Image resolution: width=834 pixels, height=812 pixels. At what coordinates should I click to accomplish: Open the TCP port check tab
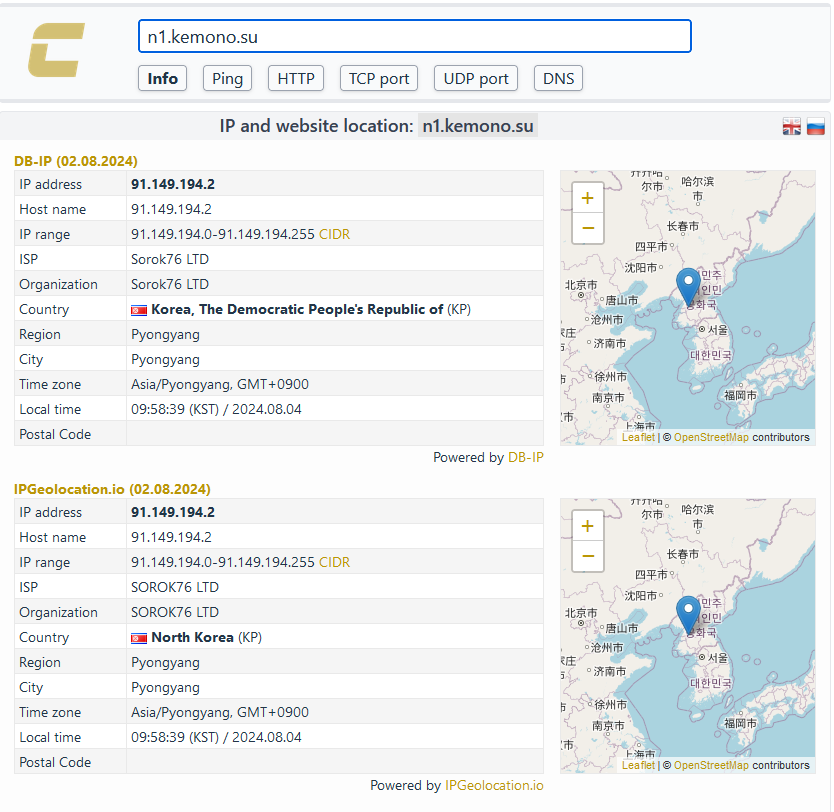[379, 78]
